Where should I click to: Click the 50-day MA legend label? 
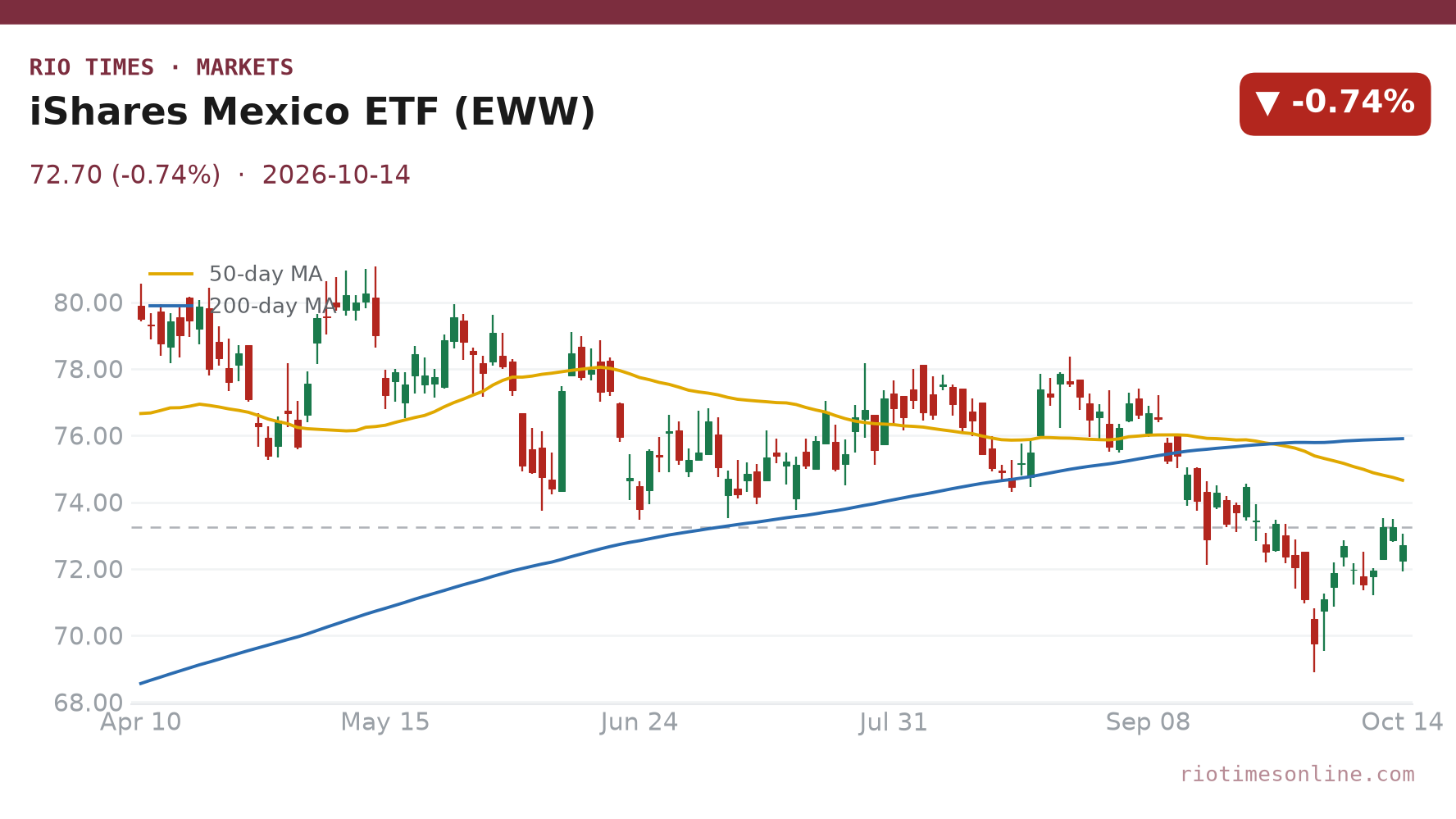click(266, 274)
